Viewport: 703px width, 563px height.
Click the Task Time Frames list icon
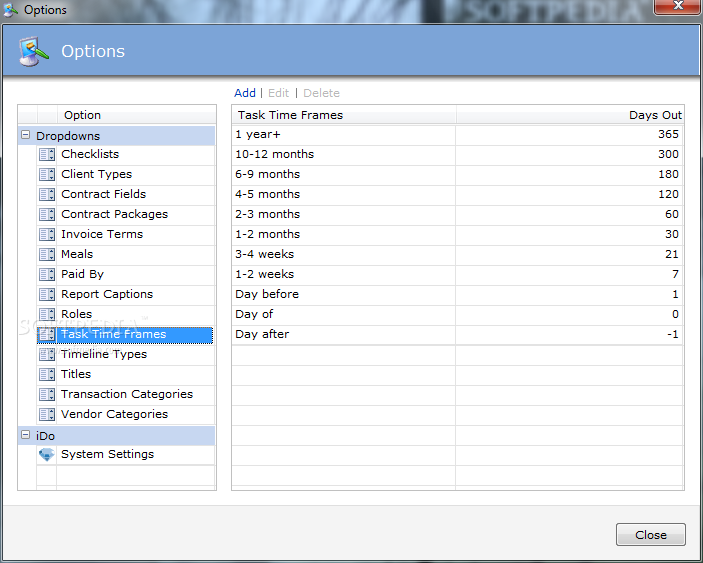pyautogui.click(x=47, y=334)
